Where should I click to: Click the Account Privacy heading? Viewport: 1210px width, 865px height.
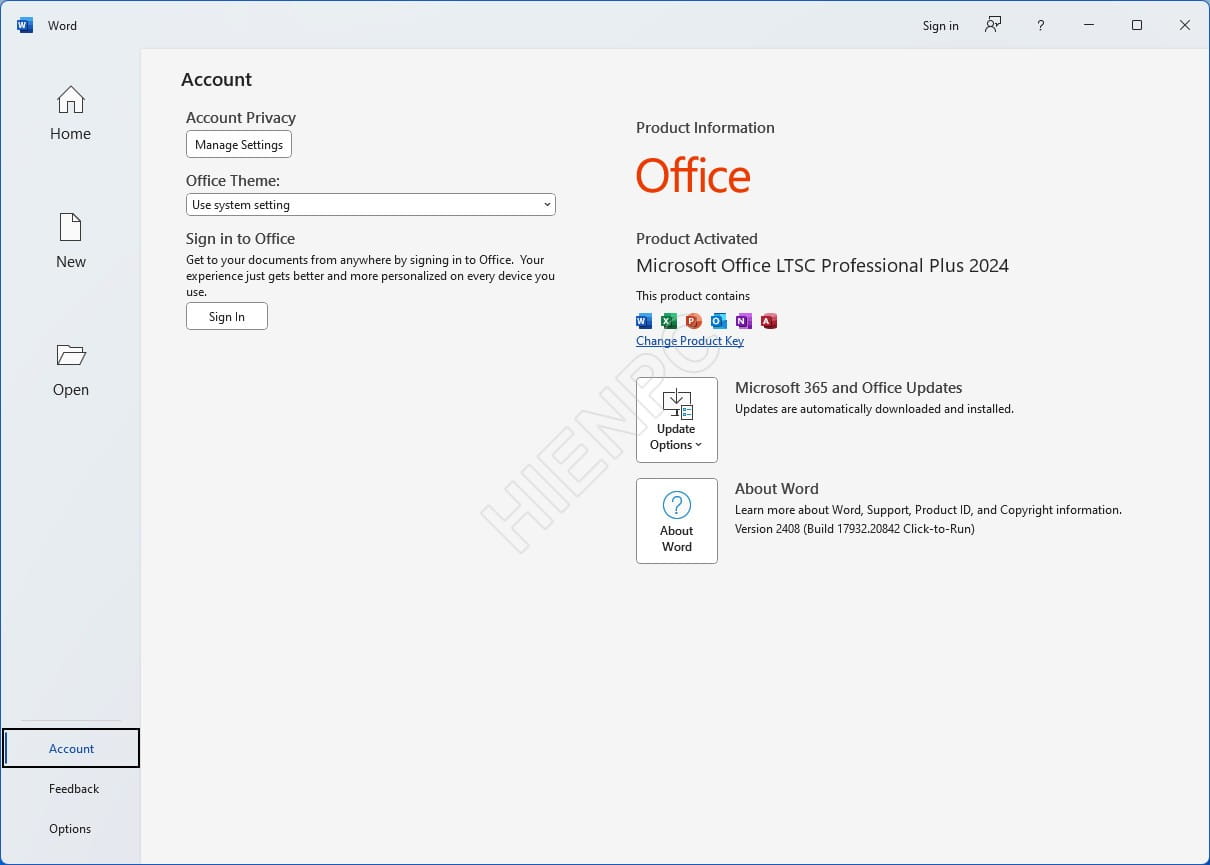[x=241, y=118]
